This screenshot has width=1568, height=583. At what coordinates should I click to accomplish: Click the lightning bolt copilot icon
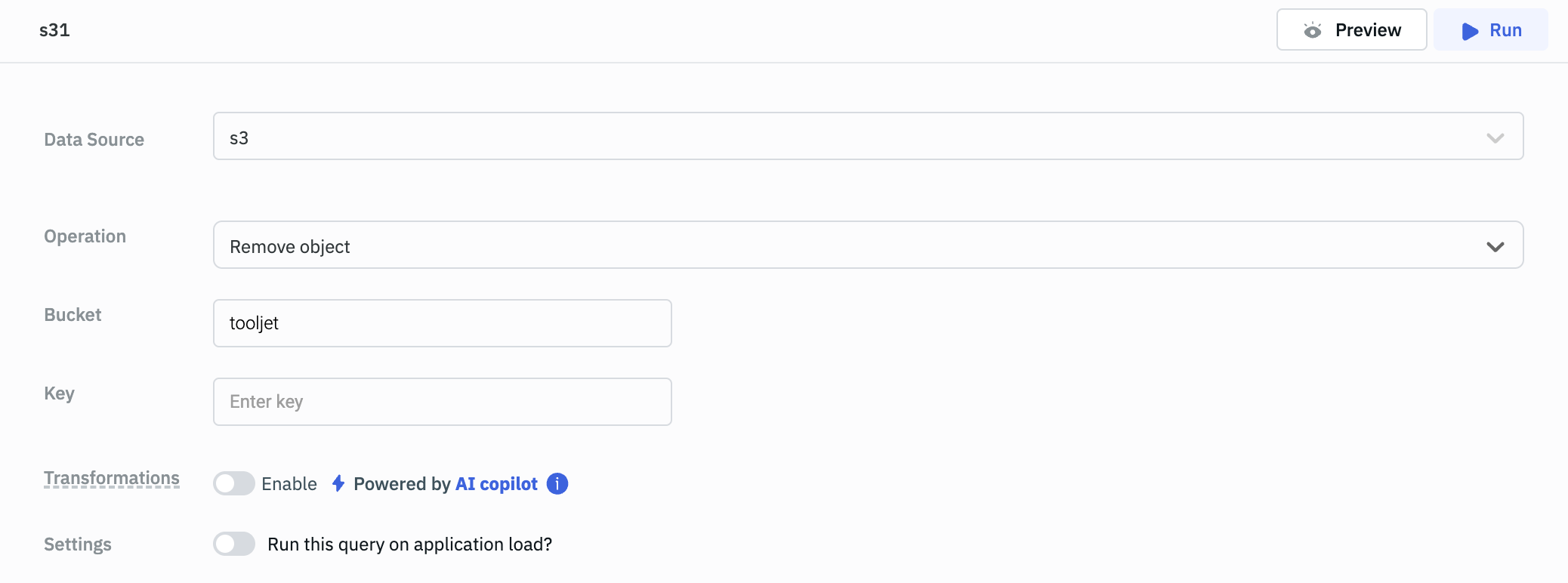(338, 483)
